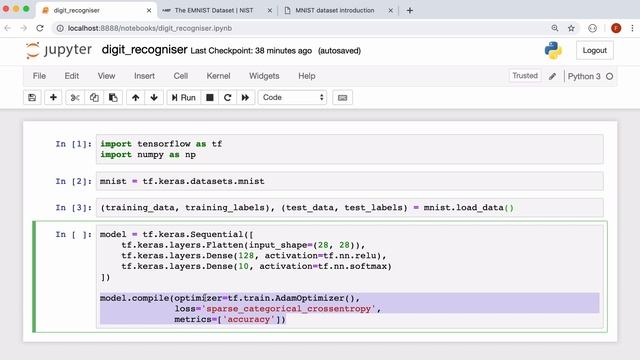Interrupt the kernel with the stop icon
The width and height of the screenshot is (640, 360).
pos(210,98)
